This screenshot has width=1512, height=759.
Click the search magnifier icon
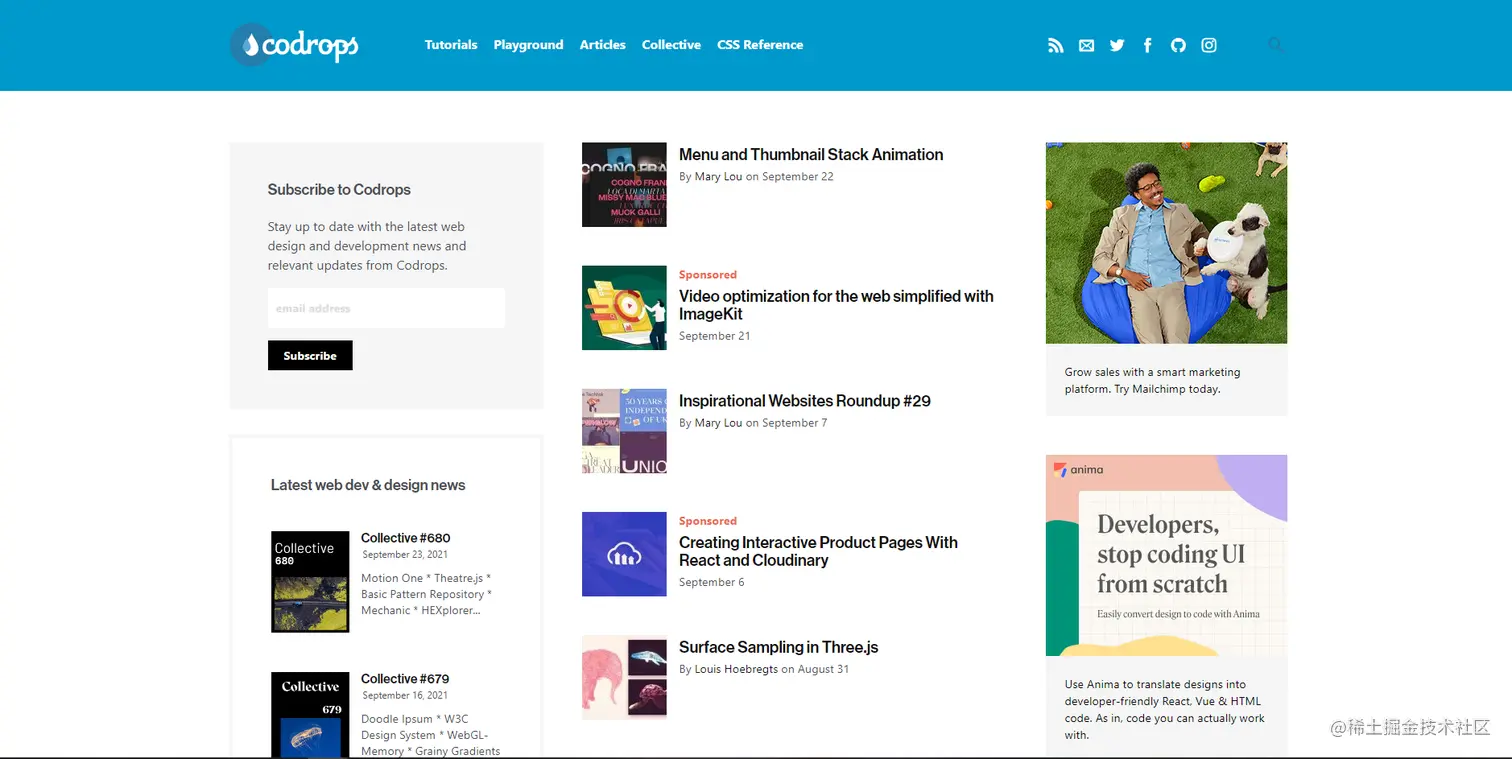[1275, 44]
